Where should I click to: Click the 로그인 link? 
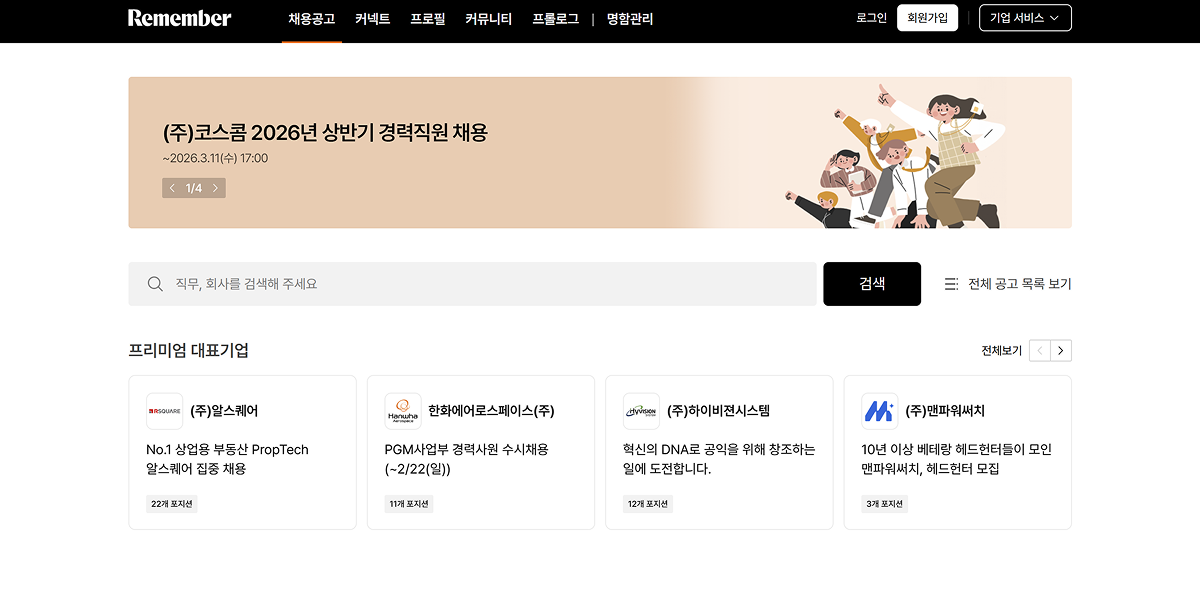coord(871,18)
